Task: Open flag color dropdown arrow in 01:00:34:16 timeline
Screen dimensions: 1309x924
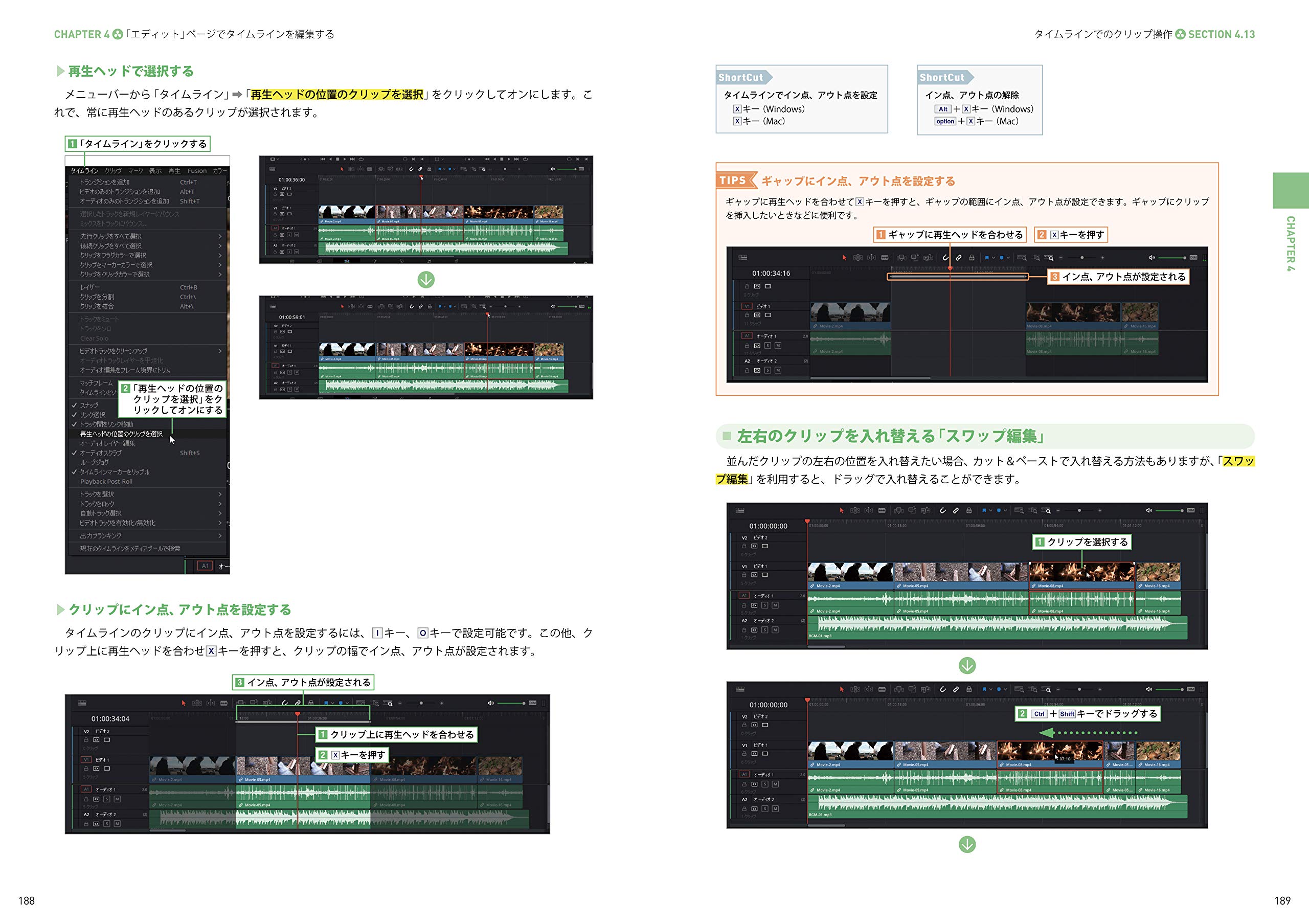Action: 994,258
